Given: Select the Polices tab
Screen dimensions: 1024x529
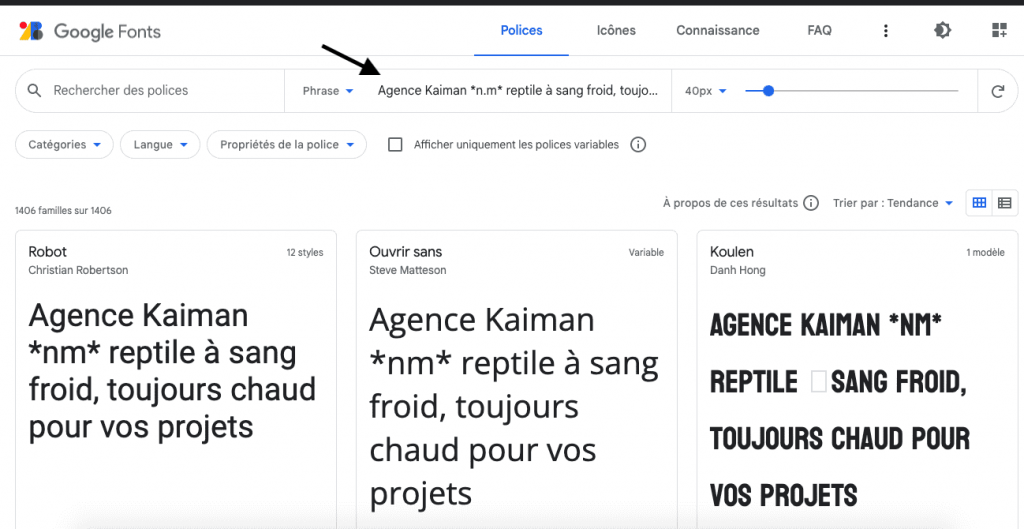Looking at the screenshot, I should (x=521, y=31).
